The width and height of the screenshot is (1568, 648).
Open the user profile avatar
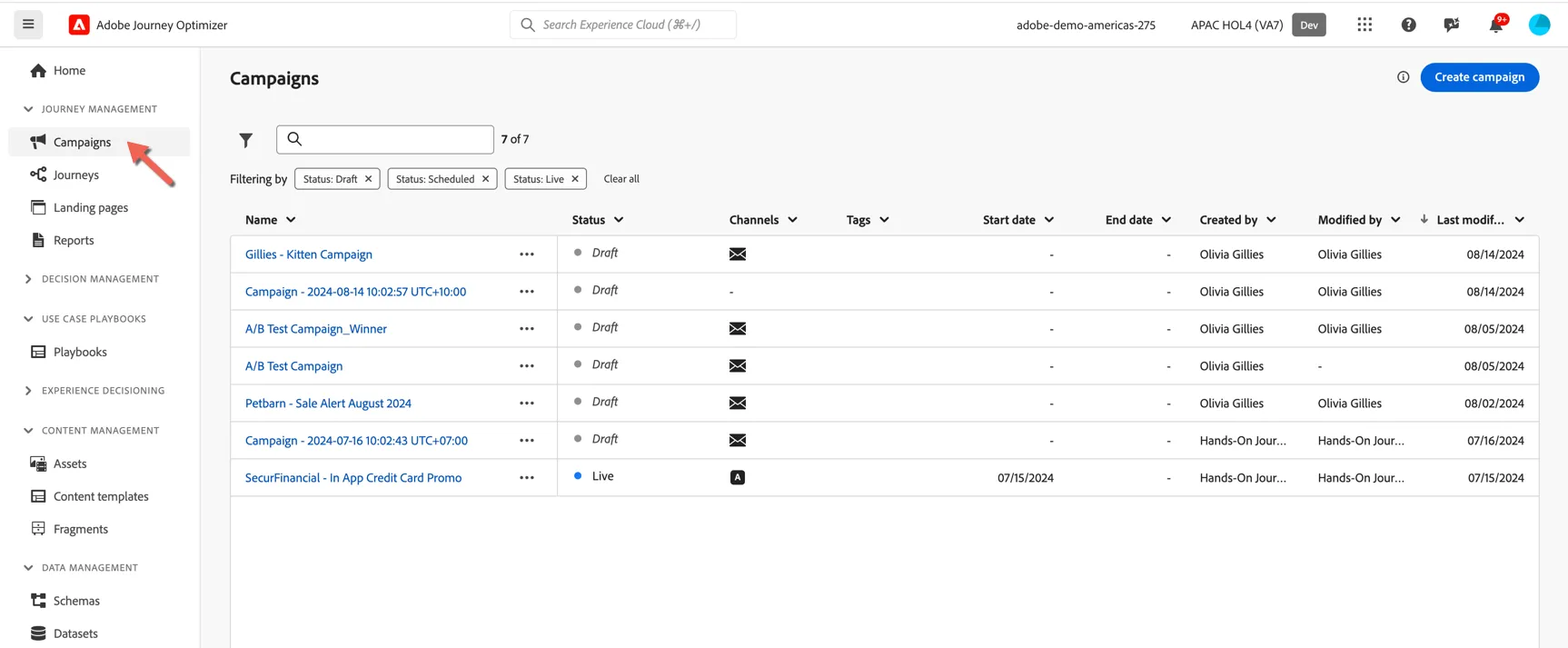tap(1539, 25)
